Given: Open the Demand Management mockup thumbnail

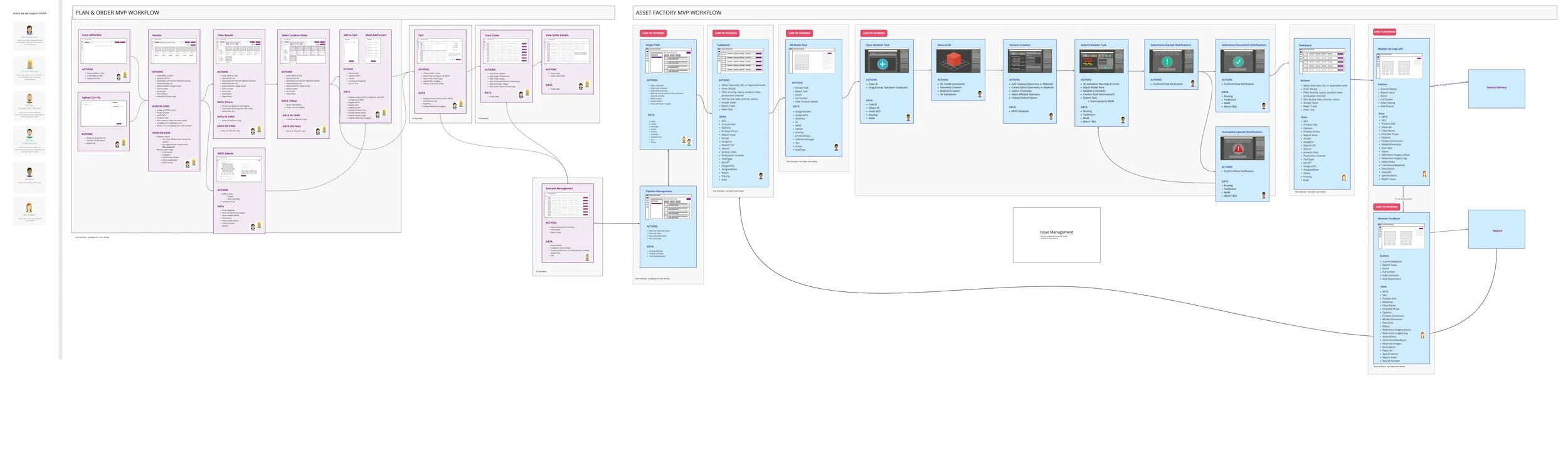Looking at the screenshot, I should click(568, 205).
